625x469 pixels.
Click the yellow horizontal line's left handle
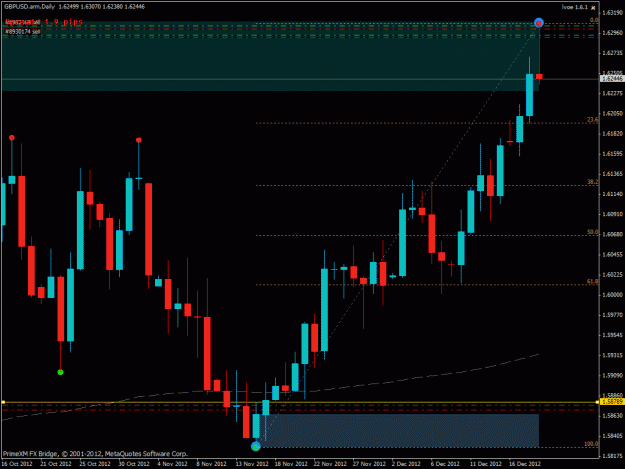(x=3, y=402)
